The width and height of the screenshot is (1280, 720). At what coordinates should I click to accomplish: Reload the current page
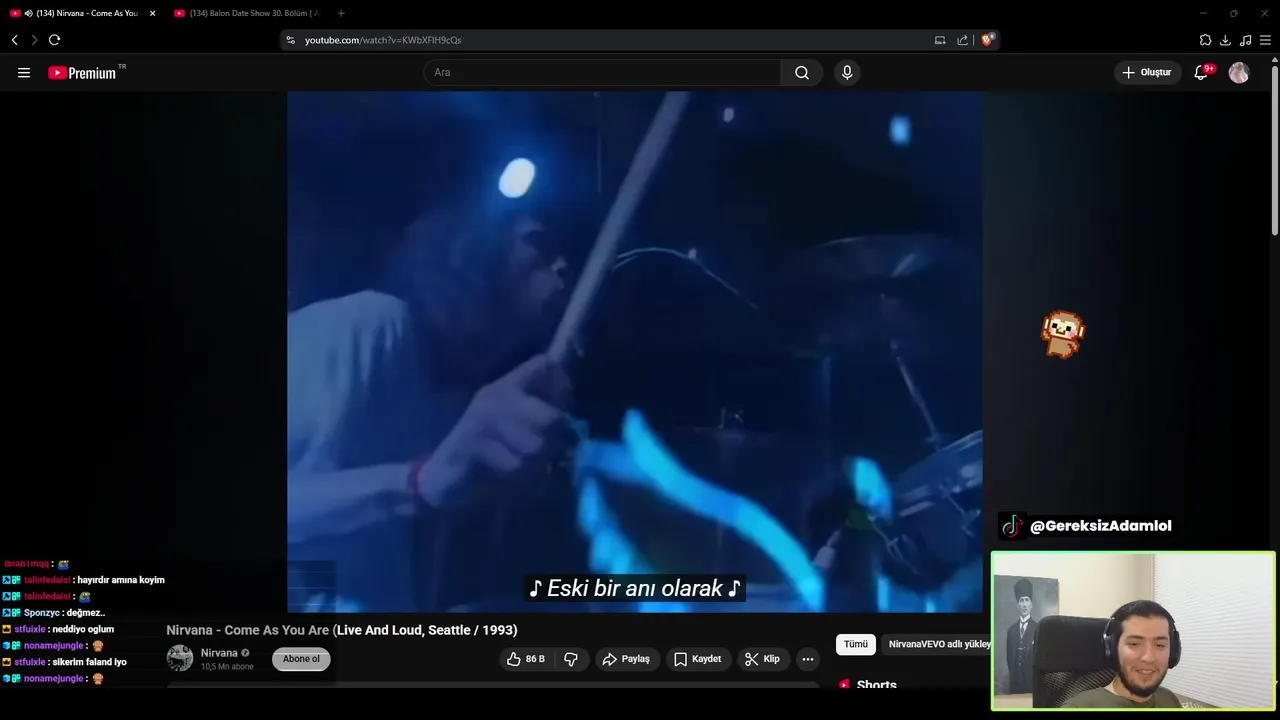[x=54, y=40]
